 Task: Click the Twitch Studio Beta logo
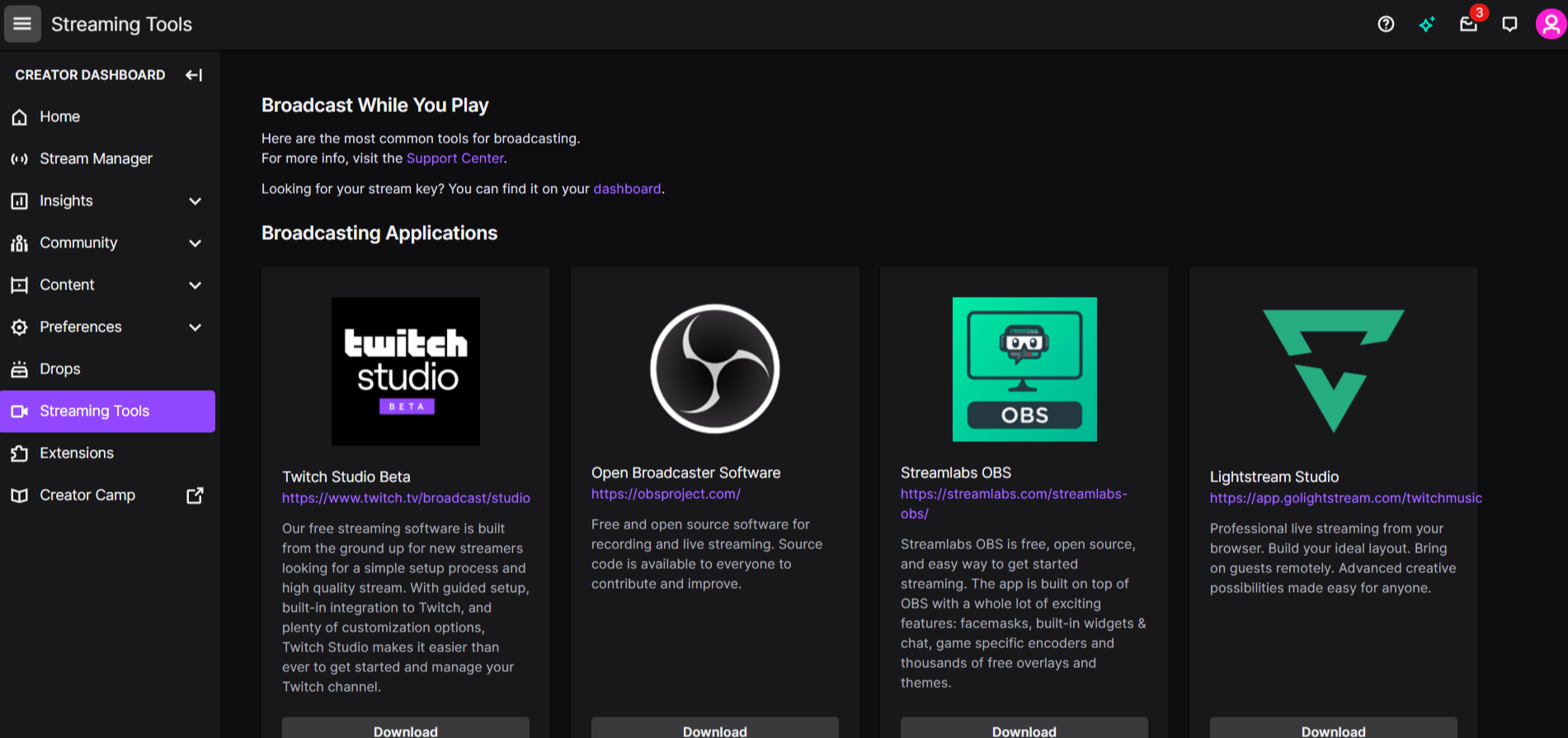pyautogui.click(x=406, y=371)
